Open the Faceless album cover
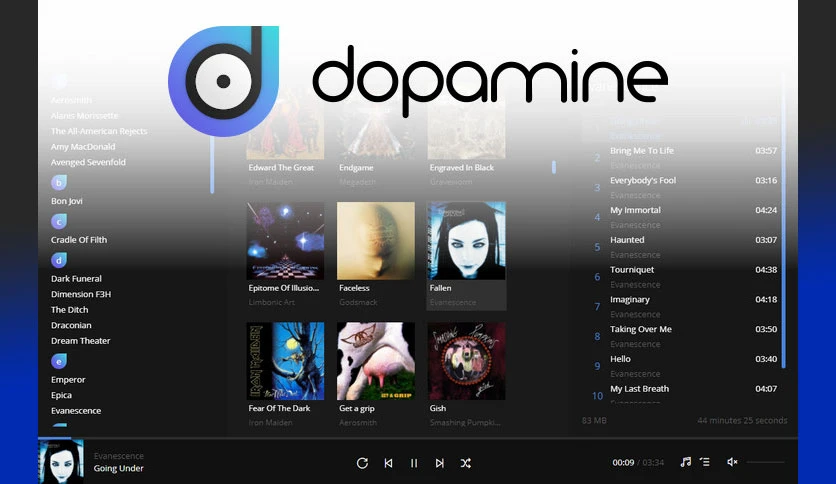Image resolution: width=836 pixels, height=484 pixels. (x=376, y=240)
